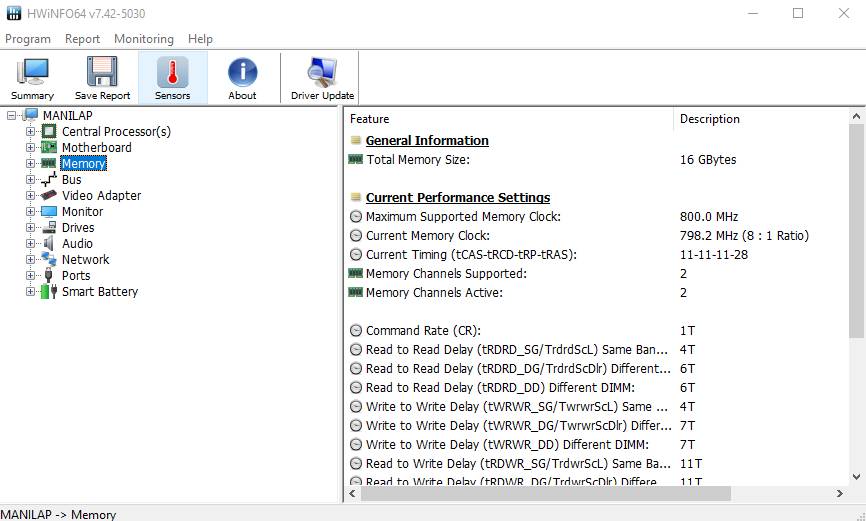This screenshot has width=866, height=521.
Task: Click the HWiNFO64 title bar app icon
Action: (14, 13)
